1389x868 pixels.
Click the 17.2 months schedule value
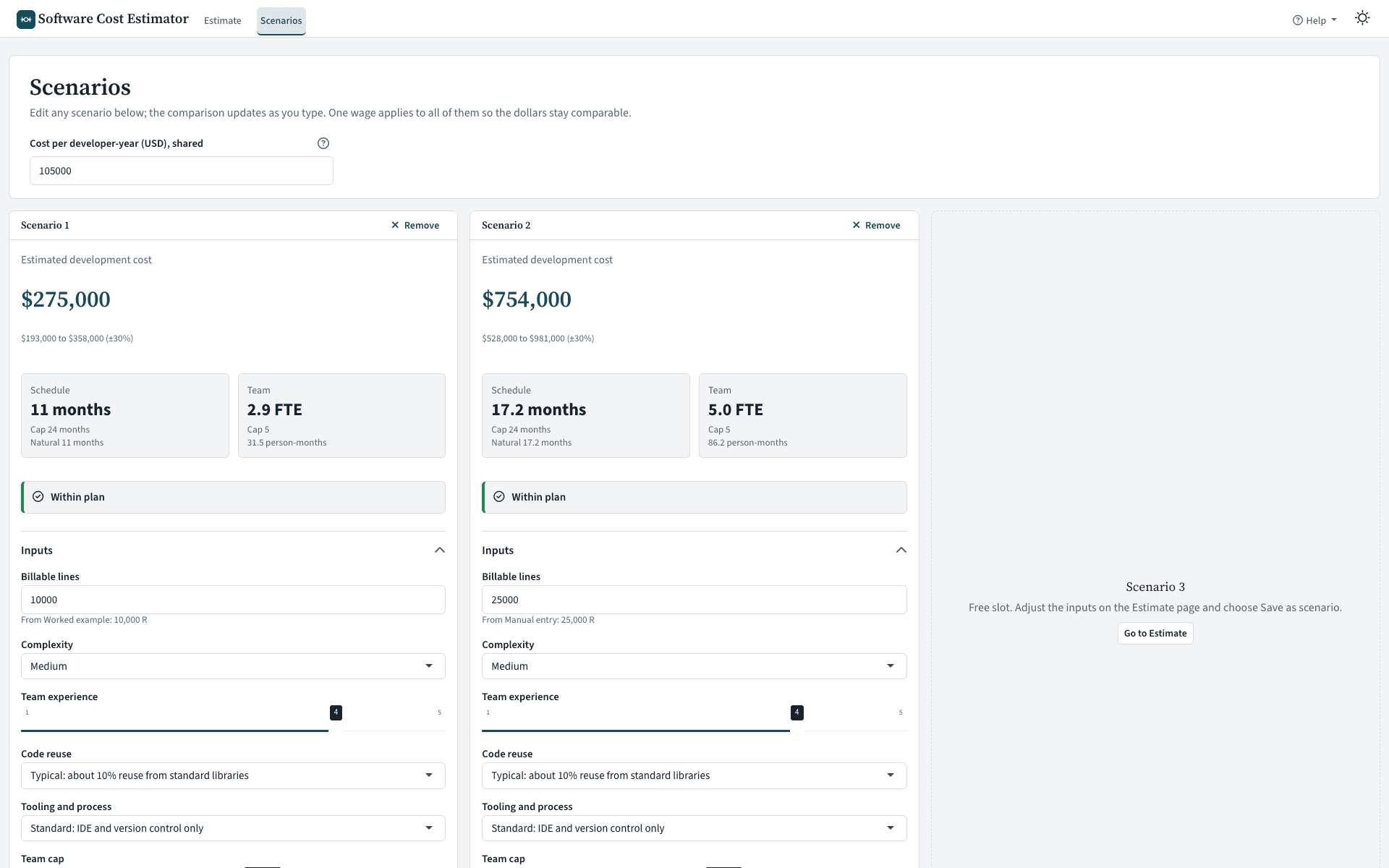(539, 409)
